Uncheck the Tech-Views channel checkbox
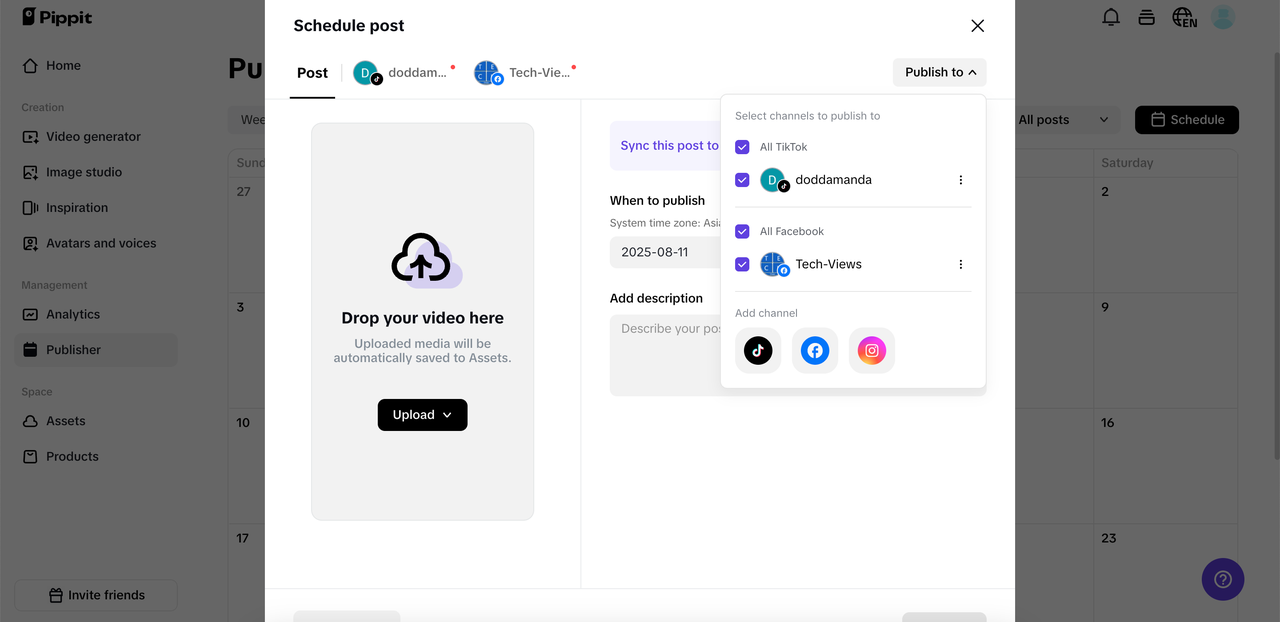The height and width of the screenshot is (622, 1280). pos(742,264)
